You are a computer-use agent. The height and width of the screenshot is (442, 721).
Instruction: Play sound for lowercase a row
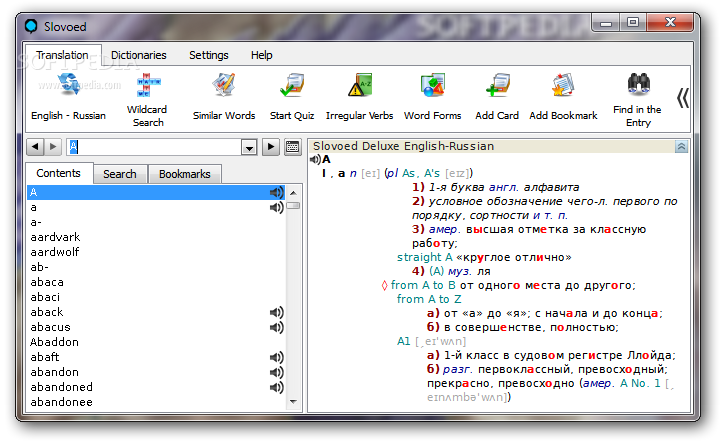(276, 207)
